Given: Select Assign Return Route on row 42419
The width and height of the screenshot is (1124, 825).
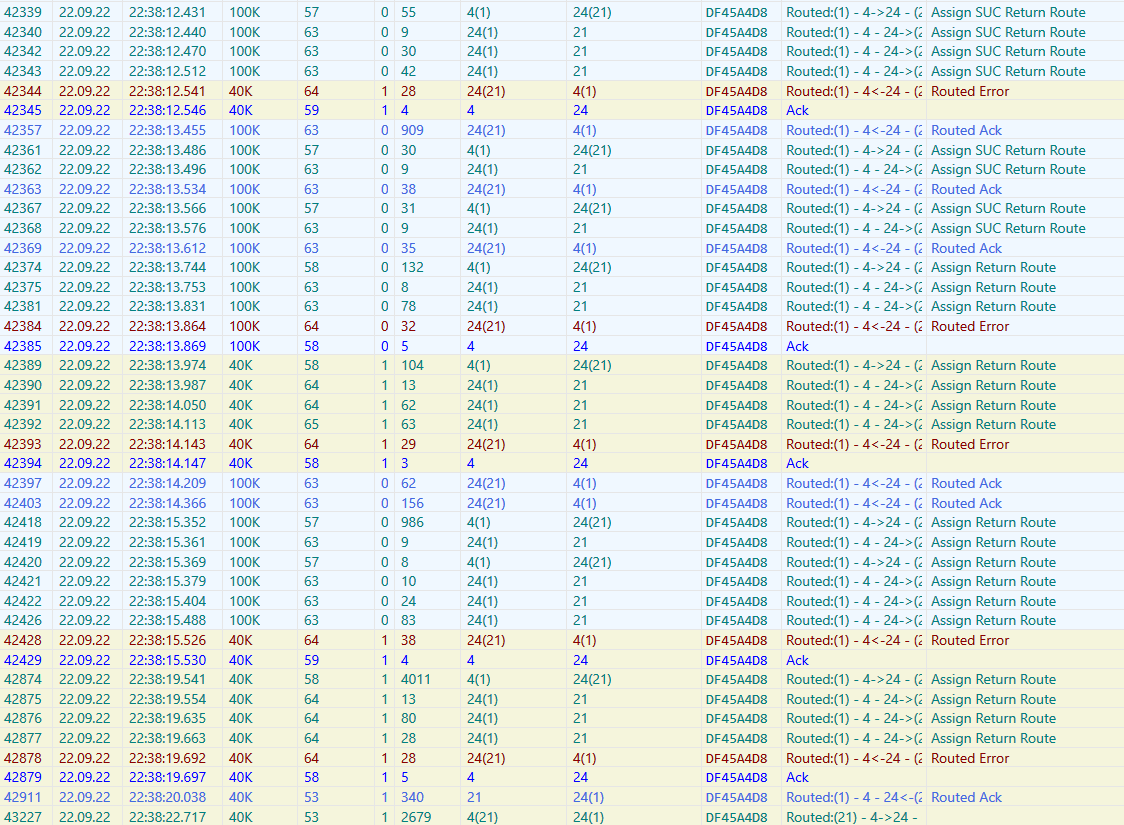Looking at the screenshot, I should pos(994,542).
